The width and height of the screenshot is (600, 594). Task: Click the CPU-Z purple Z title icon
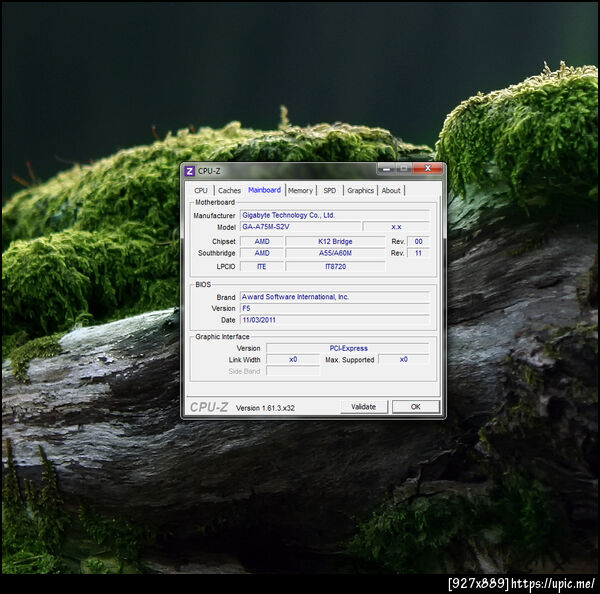[189, 171]
